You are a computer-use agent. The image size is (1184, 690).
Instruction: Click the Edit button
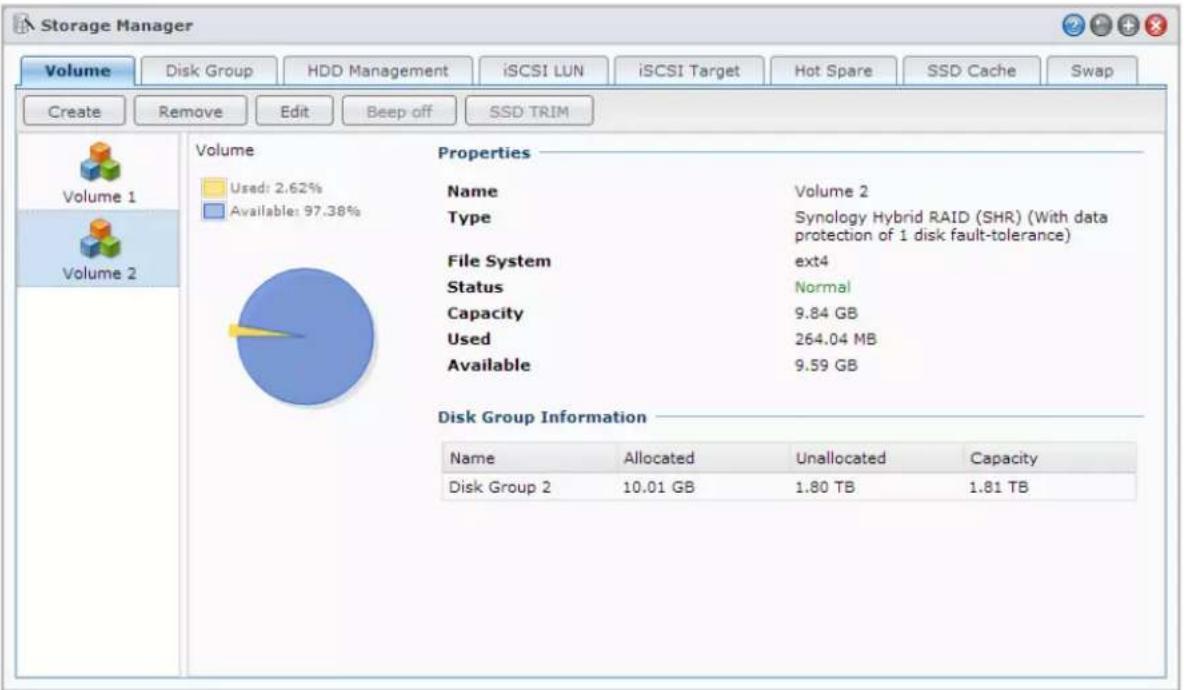point(294,112)
